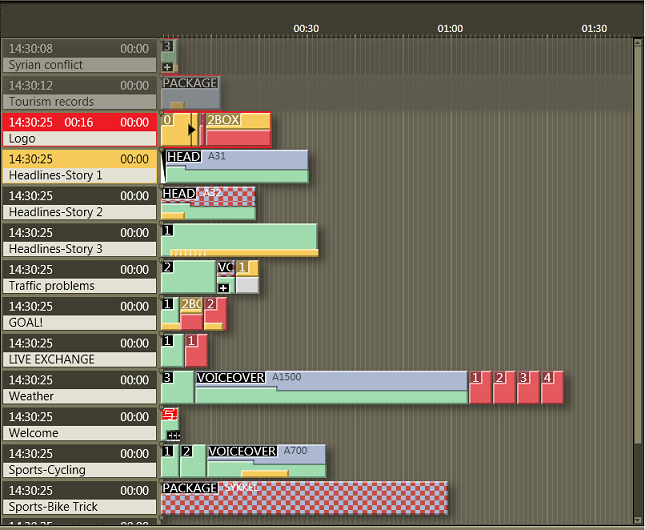Image resolution: width=645 pixels, height=530 pixels.
Task: Select the 2BOX block in Logo row
Action: pyautogui.click(x=238, y=130)
